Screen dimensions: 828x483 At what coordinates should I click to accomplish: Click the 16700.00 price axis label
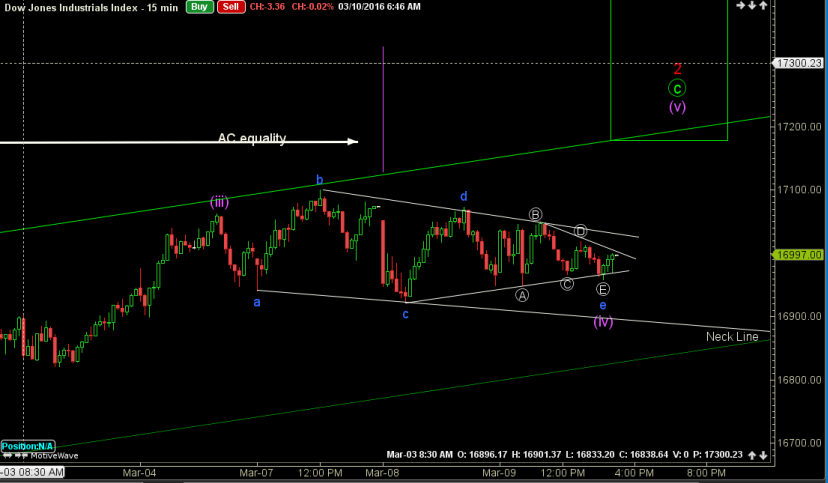click(799, 443)
